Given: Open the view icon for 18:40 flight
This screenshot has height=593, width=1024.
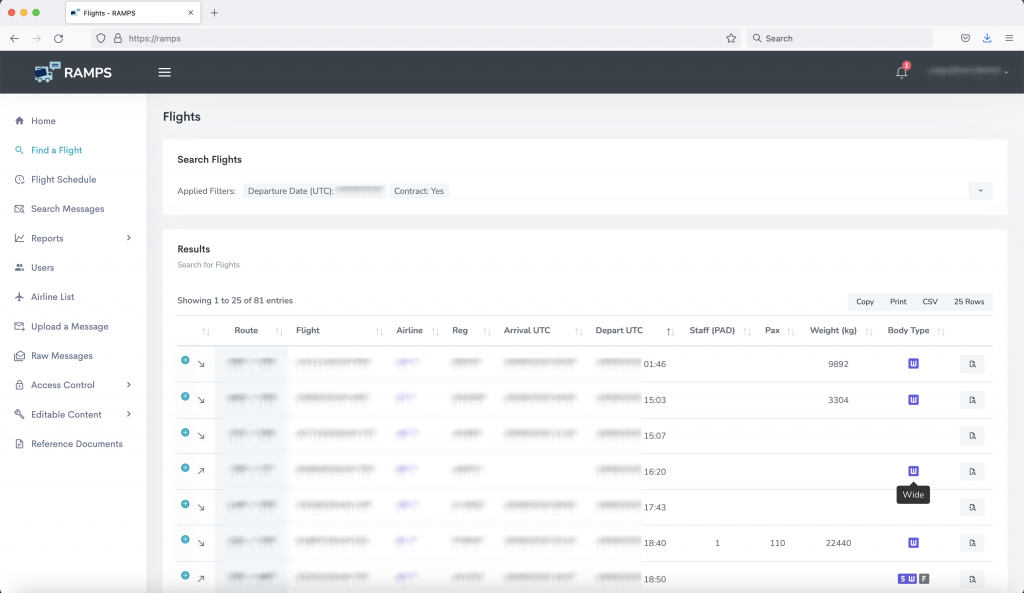Looking at the screenshot, I should (971, 543).
